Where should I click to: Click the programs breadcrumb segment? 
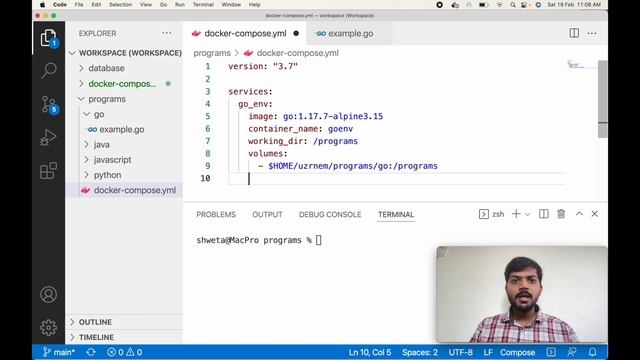click(x=212, y=53)
